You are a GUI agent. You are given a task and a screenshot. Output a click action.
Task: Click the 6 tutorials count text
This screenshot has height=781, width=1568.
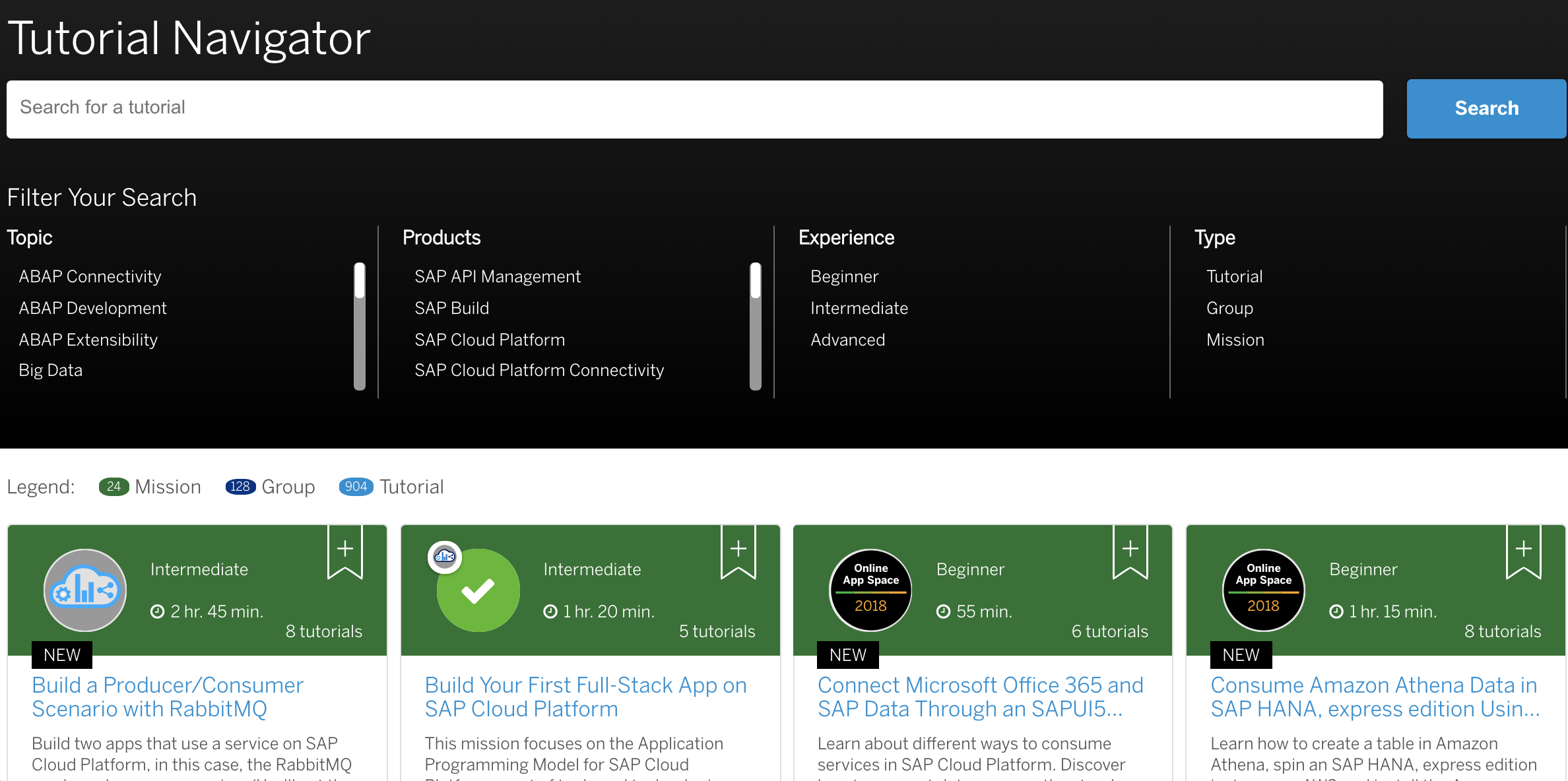pyautogui.click(x=1110, y=631)
